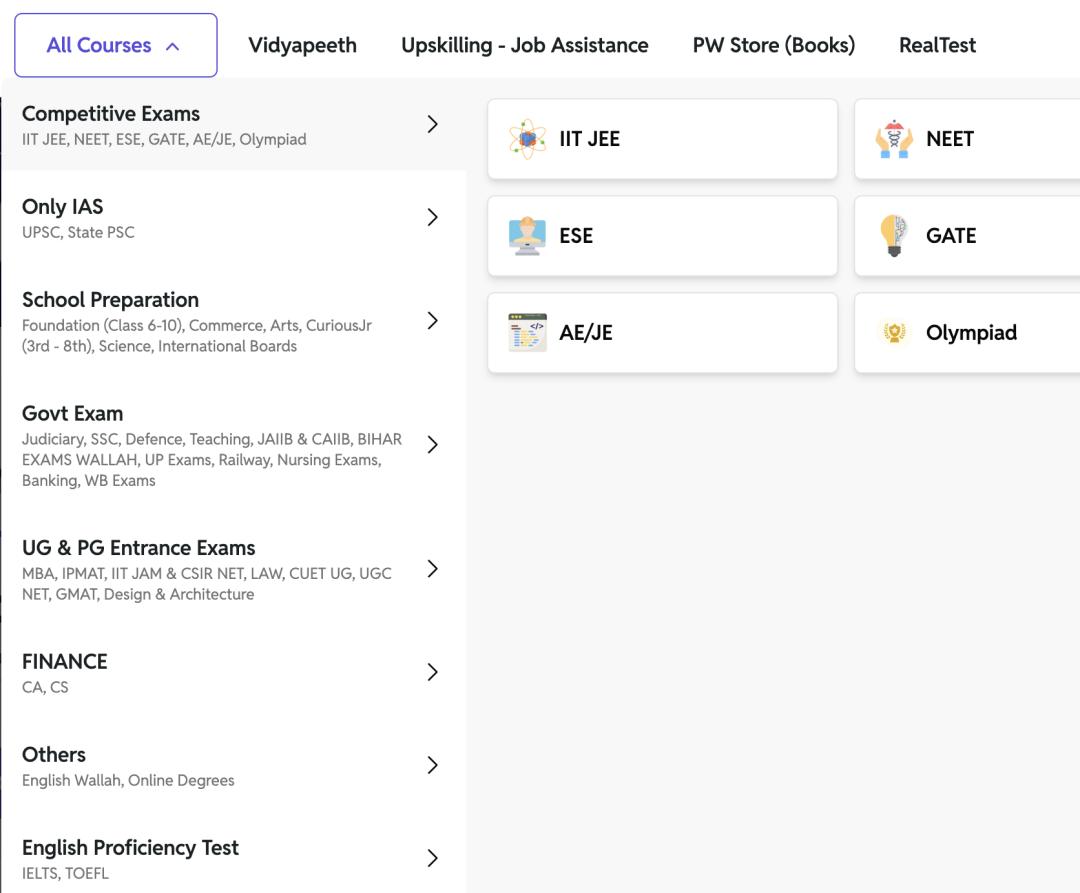Choose the Olympiad course card

pyautogui.click(x=970, y=333)
